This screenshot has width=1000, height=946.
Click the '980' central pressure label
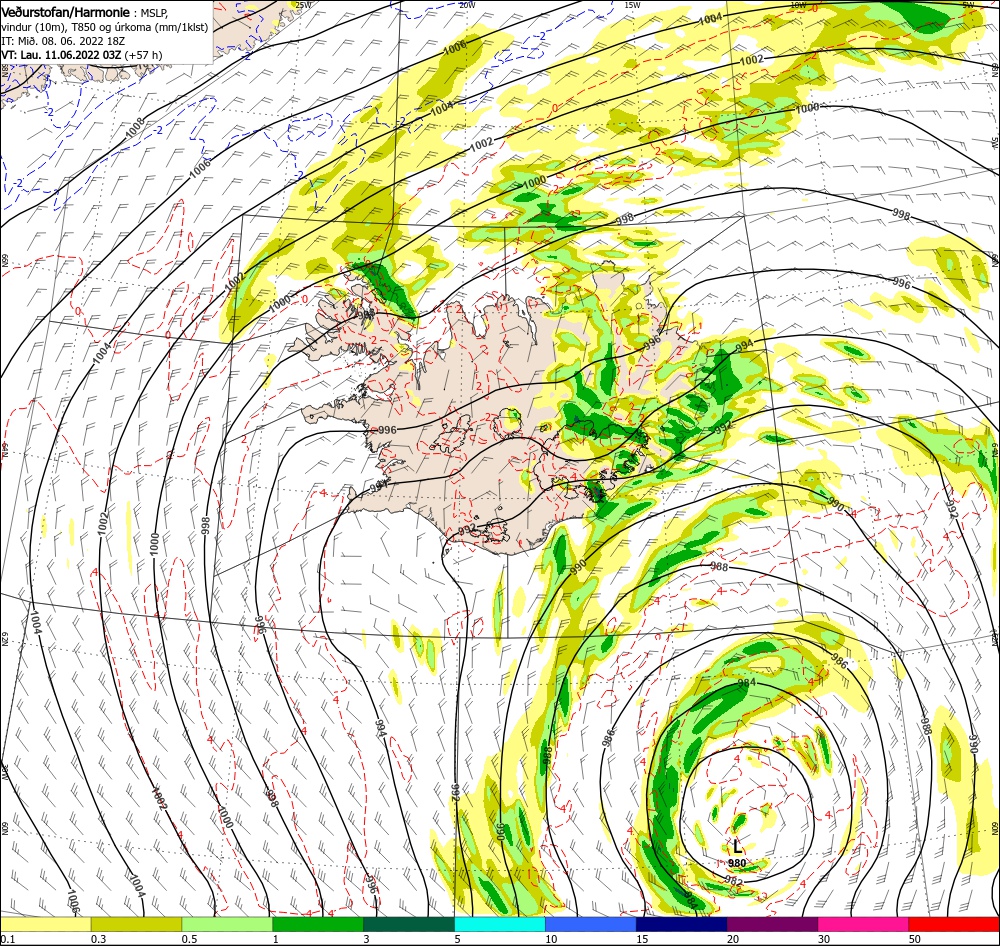(737, 863)
